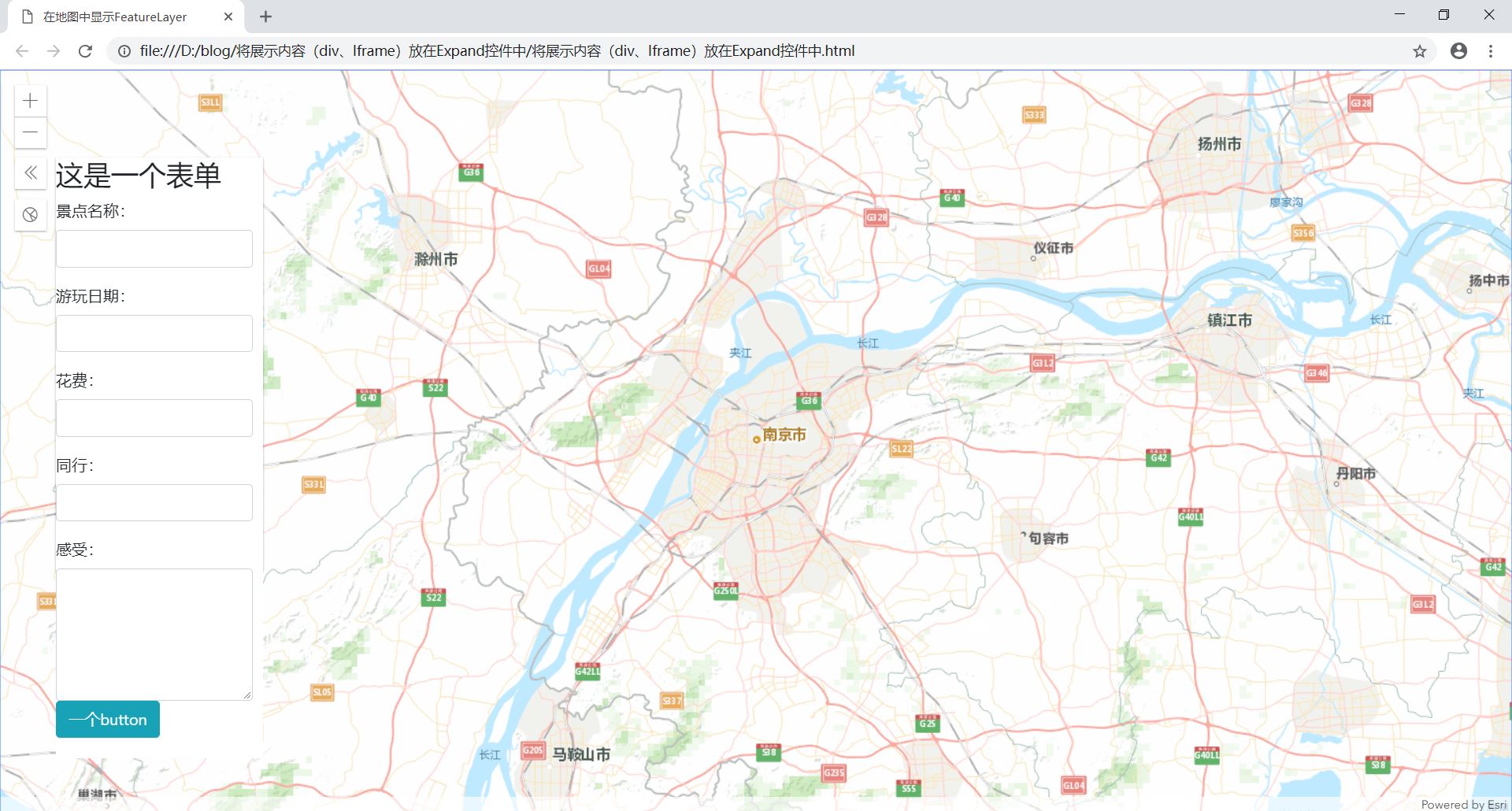Click the 滁州市 city label on map
1512x811 pixels.
click(x=435, y=259)
